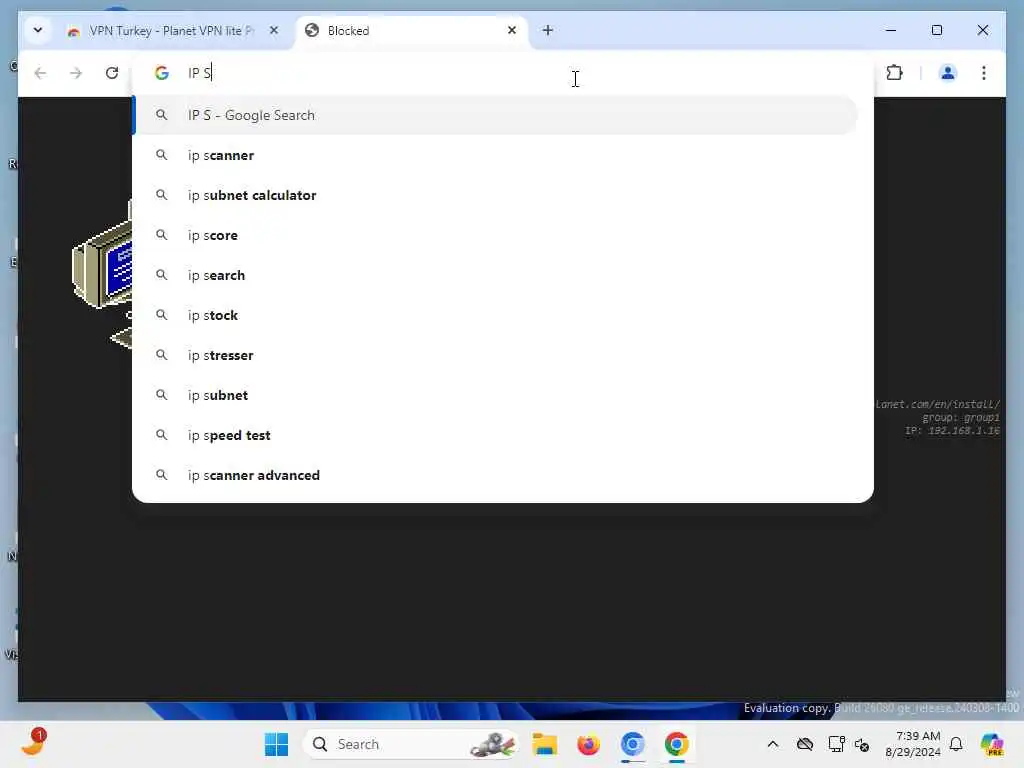Open the Chromium icon in taskbar

coord(632,744)
